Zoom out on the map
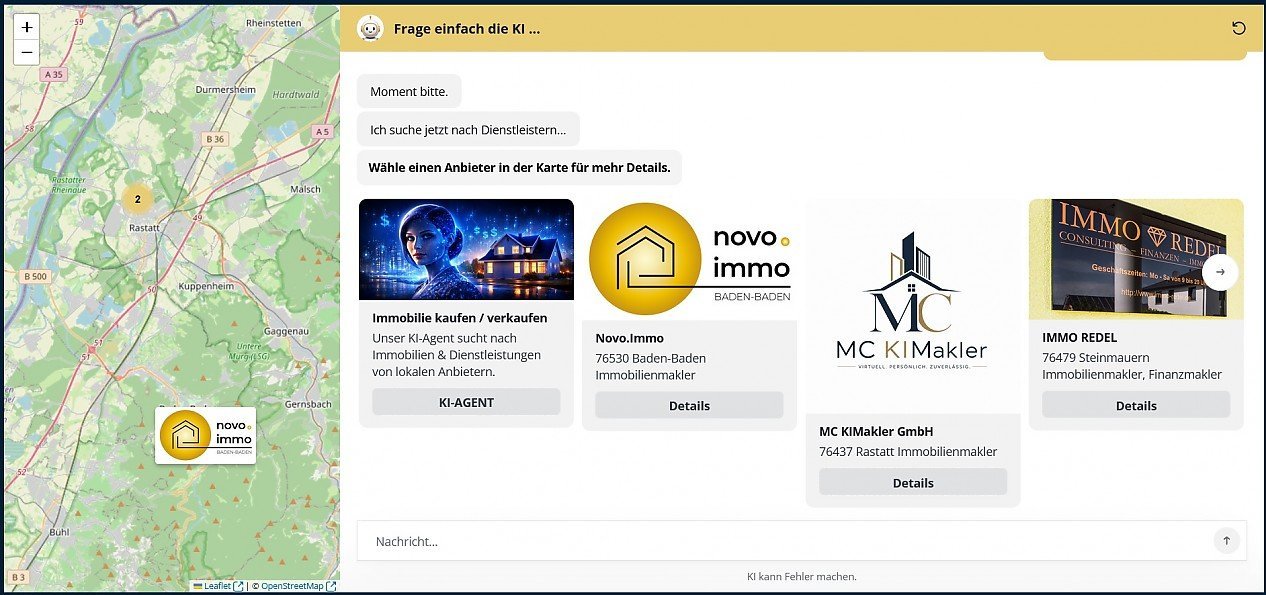The width and height of the screenshot is (1266, 595). [27, 53]
